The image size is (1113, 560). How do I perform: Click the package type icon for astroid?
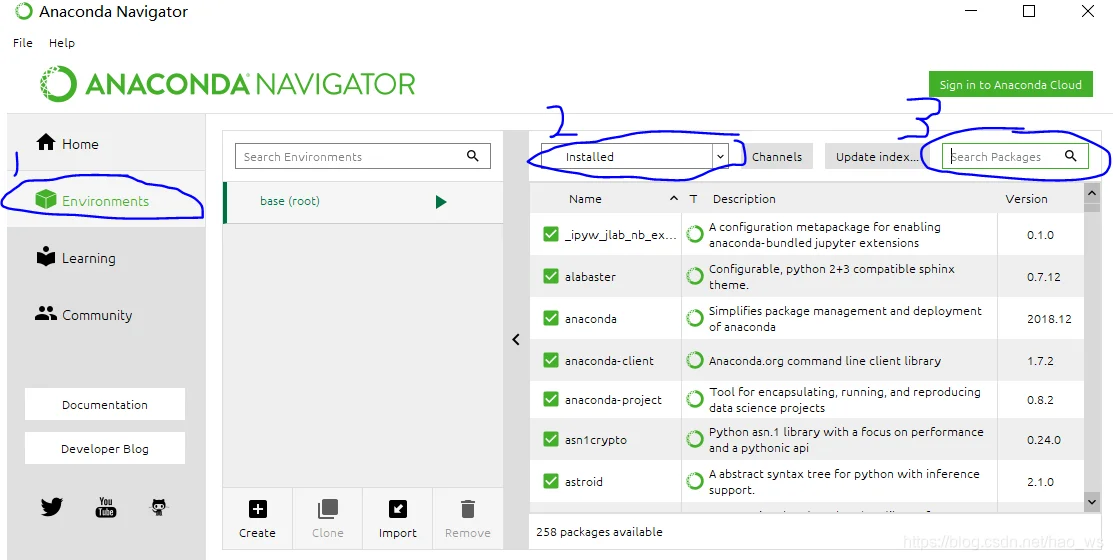[x=695, y=481]
